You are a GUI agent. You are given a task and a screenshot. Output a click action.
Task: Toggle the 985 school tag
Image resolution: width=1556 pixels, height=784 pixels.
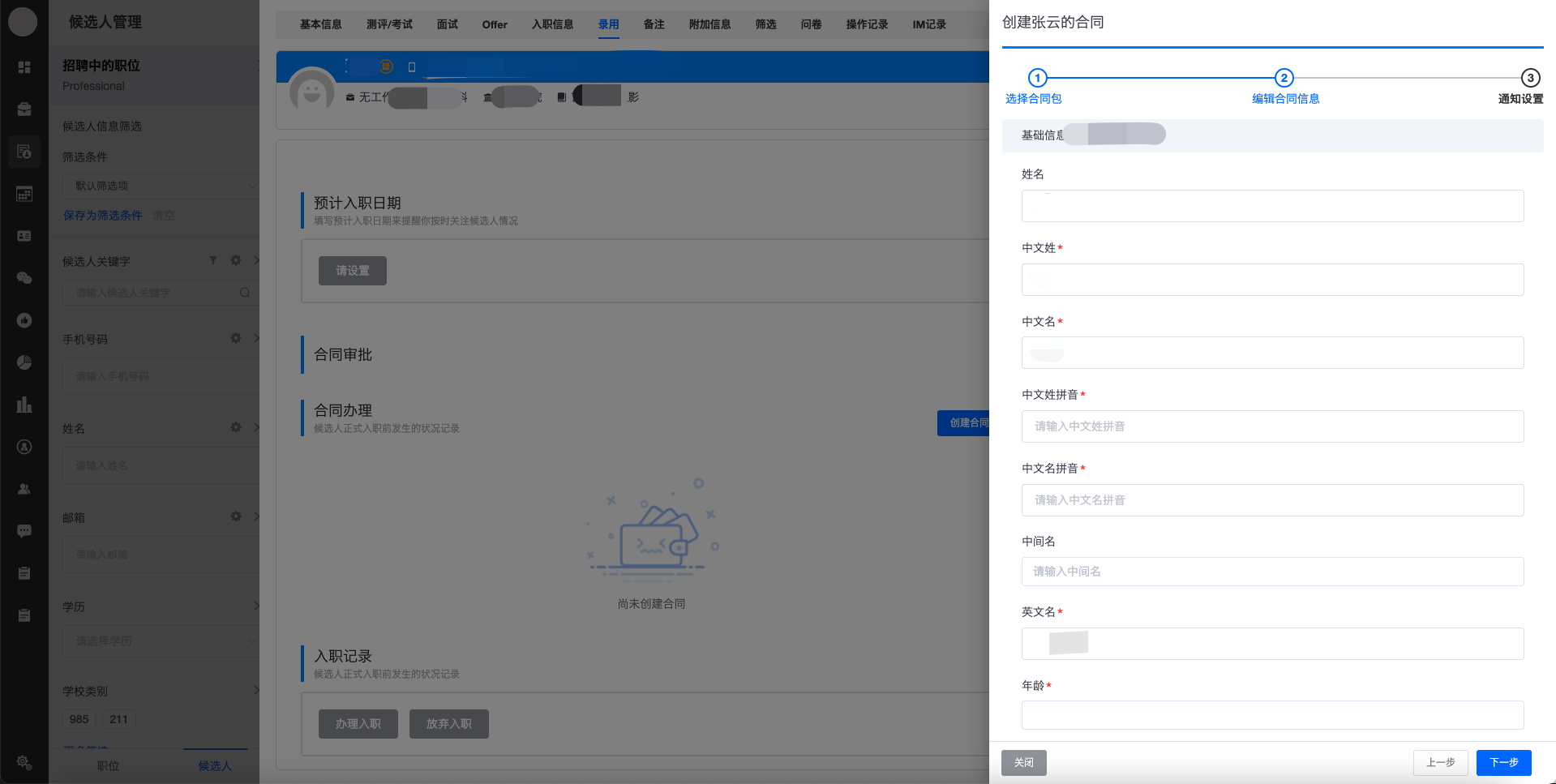click(79, 719)
